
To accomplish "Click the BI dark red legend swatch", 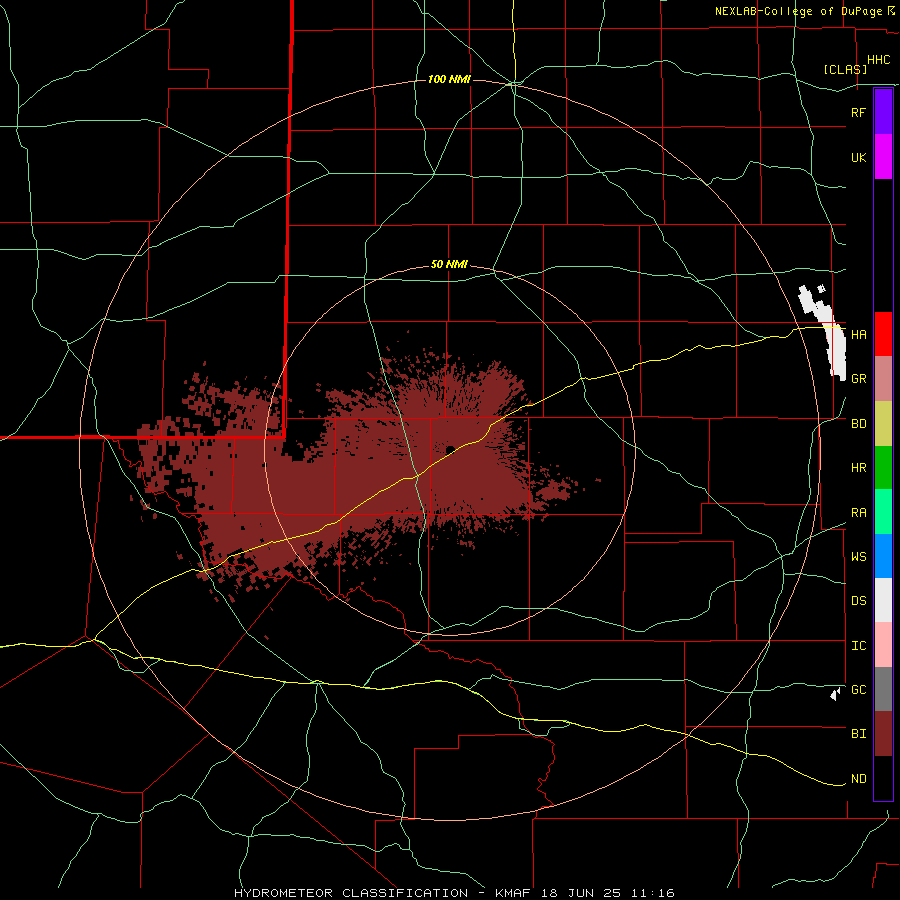I will coord(883,734).
